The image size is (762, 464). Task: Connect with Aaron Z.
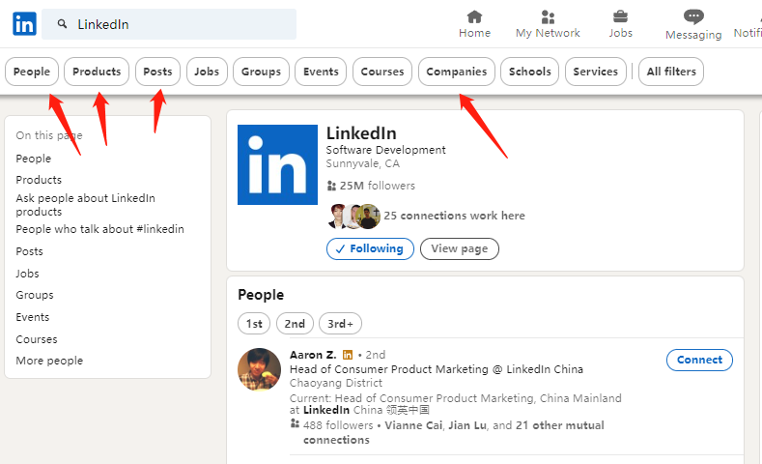(699, 360)
